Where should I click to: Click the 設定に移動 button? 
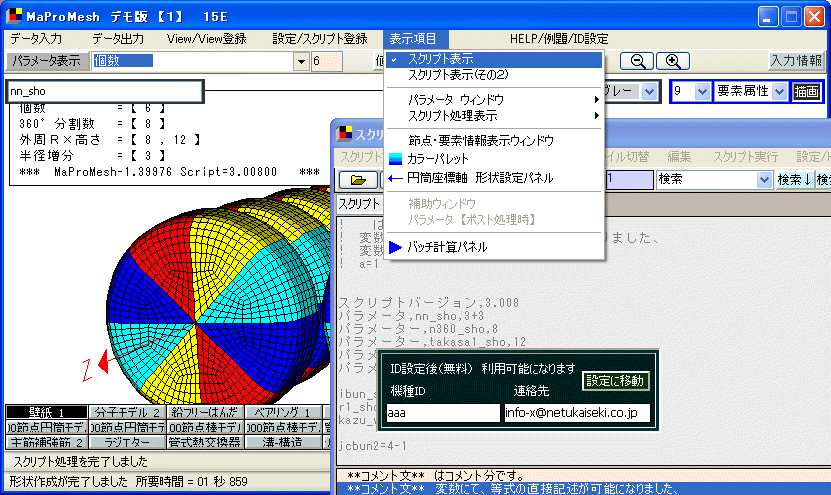(x=615, y=380)
